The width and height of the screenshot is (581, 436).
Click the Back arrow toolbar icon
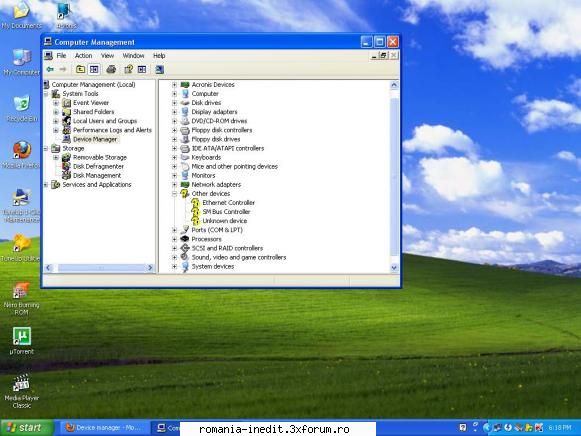(x=50, y=69)
